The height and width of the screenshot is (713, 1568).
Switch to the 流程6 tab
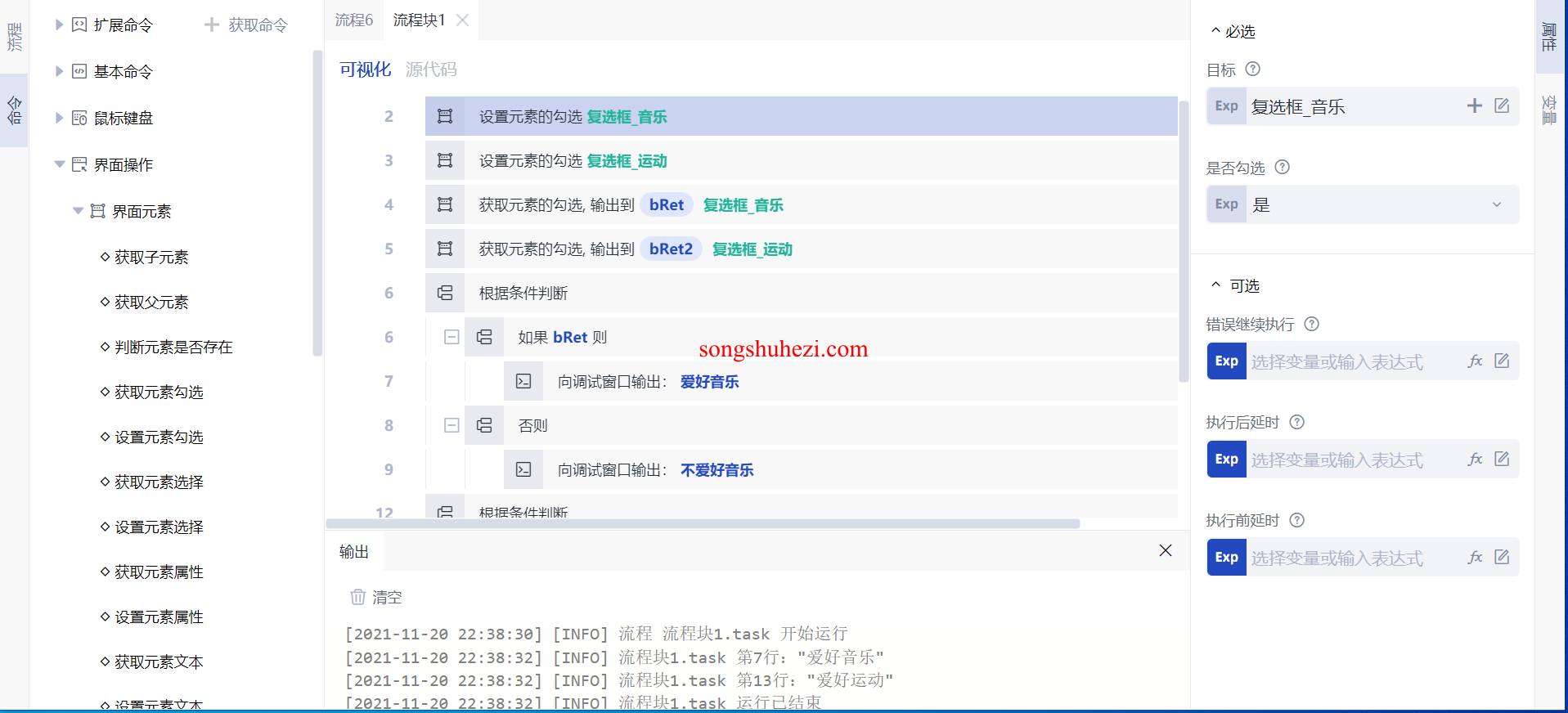coord(354,20)
